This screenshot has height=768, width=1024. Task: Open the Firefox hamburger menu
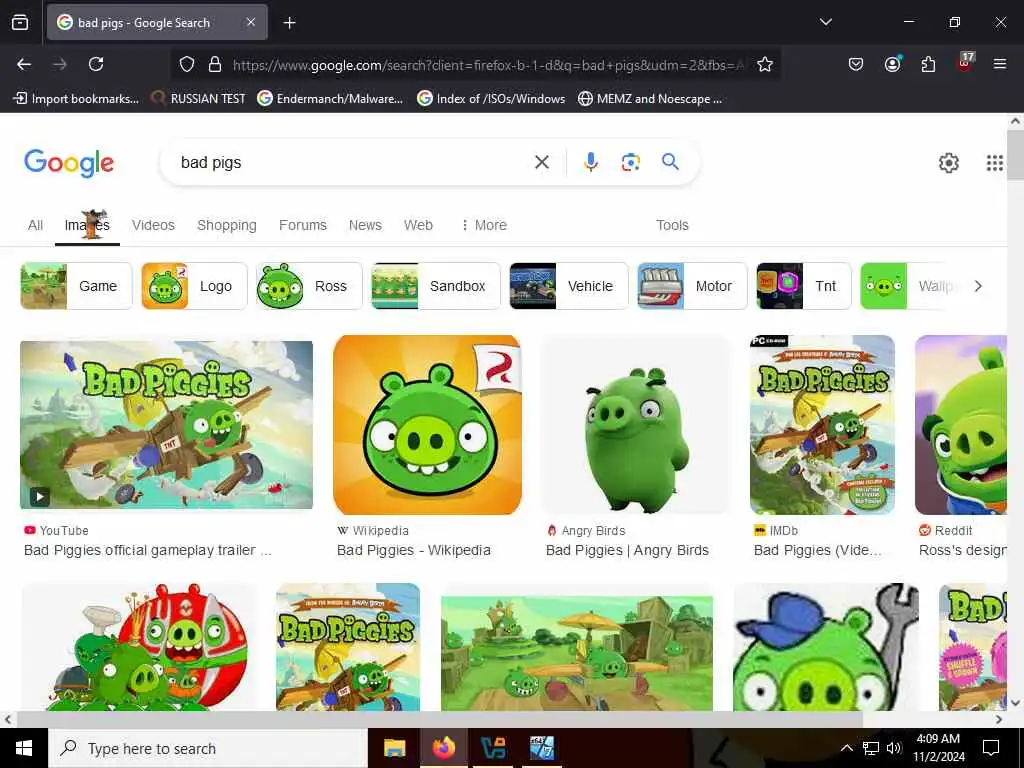(999, 64)
